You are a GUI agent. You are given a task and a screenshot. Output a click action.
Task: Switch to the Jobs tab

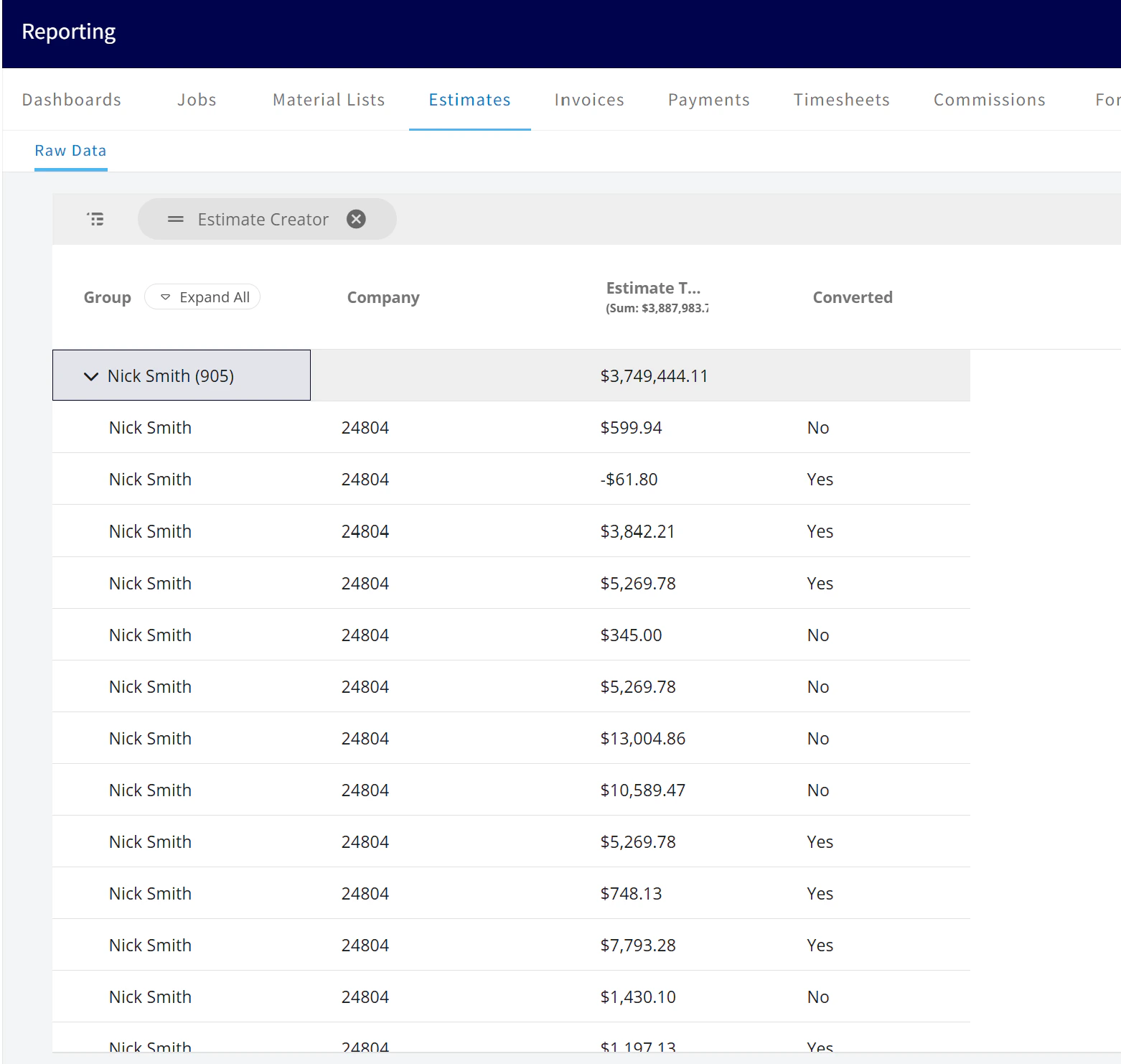coord(197,100)
